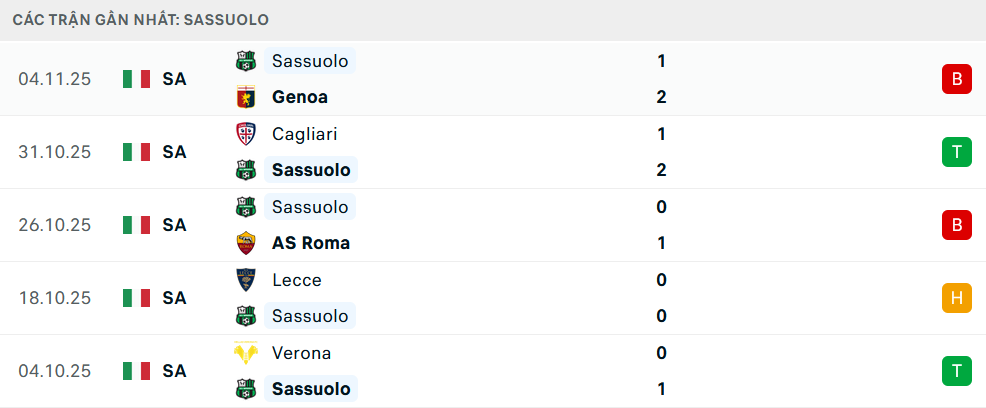Click green T badge for the Cagliari match
This screenshot has width=986, height=408.
pos(956,152)
